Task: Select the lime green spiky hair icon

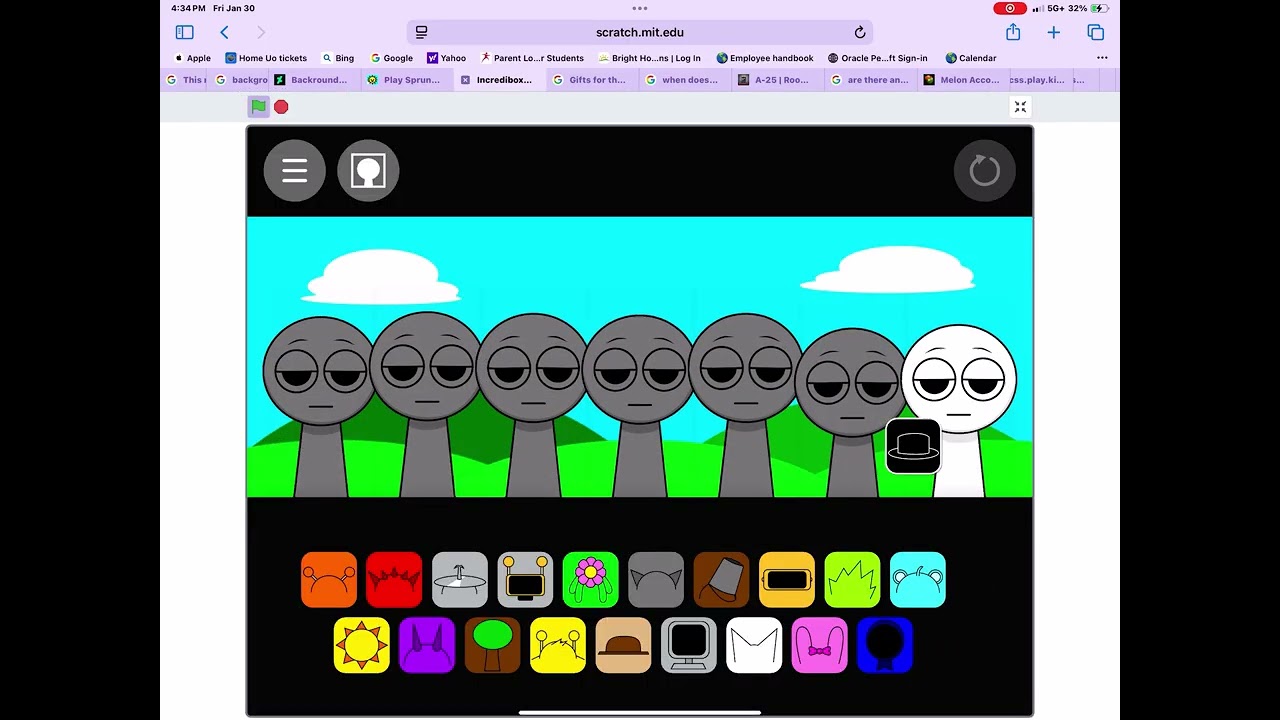Action: coord(853,580)
